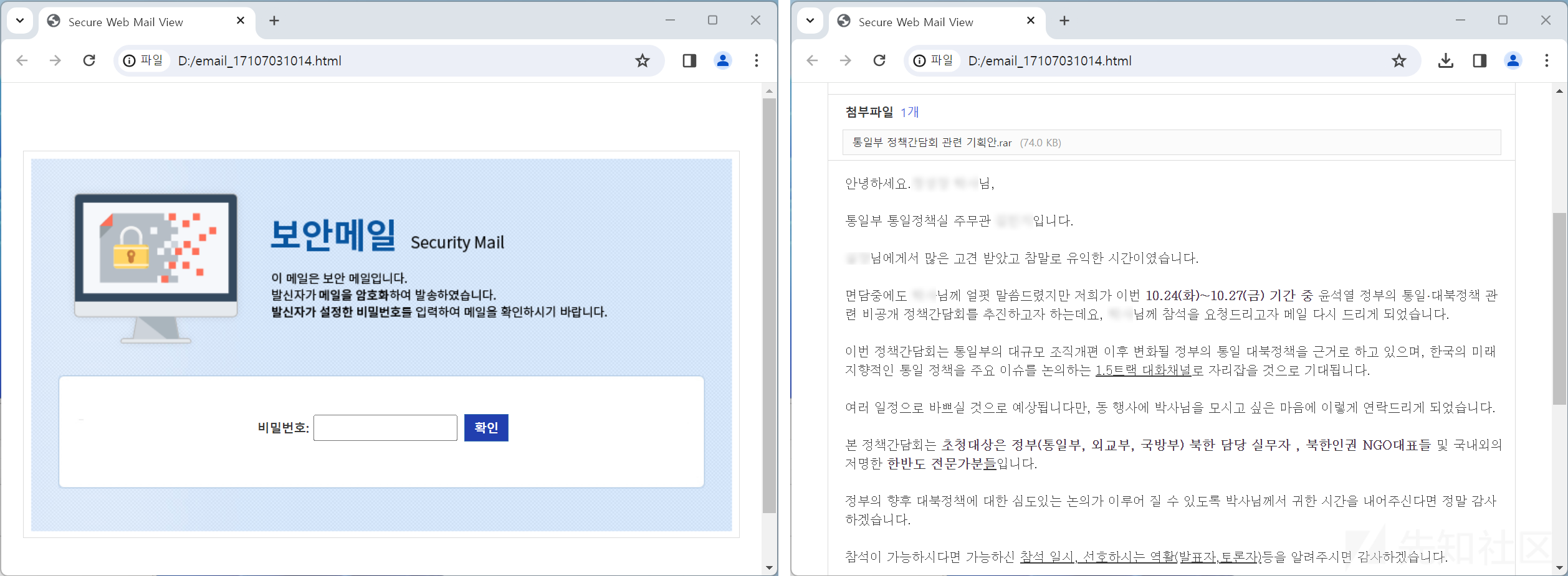The height and width of the screenshot is (576, 1568).
Task: Go forward in left browser window
Action: pos(55,60)
